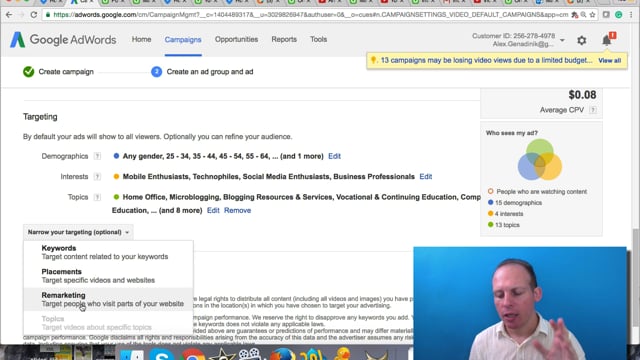Click the browser address bar URL
Image resolution: width=640 pixels, height=360 pixels.
[x=310, y=15]
